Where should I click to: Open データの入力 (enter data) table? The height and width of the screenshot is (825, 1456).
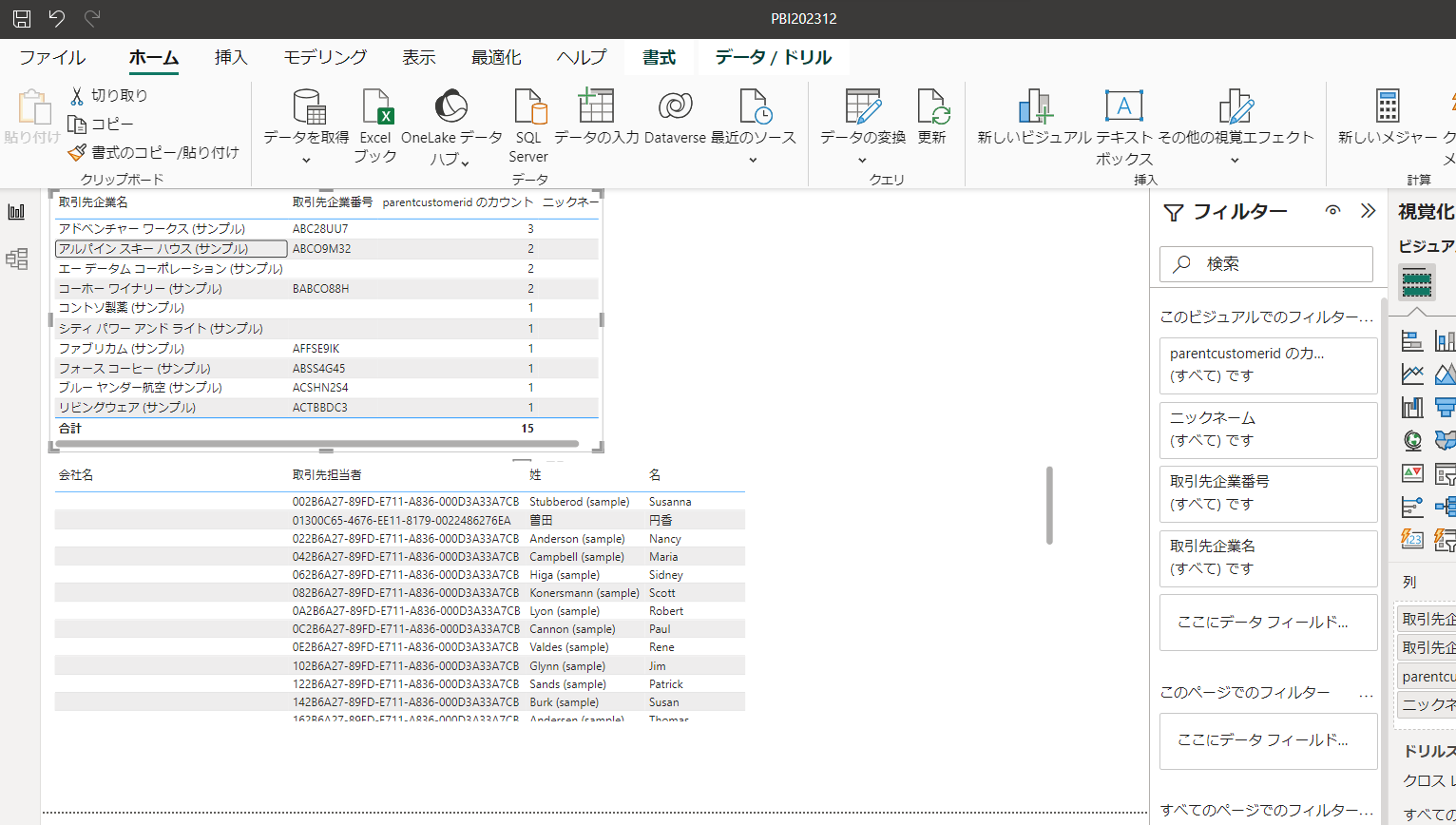[x=596, y=117]
